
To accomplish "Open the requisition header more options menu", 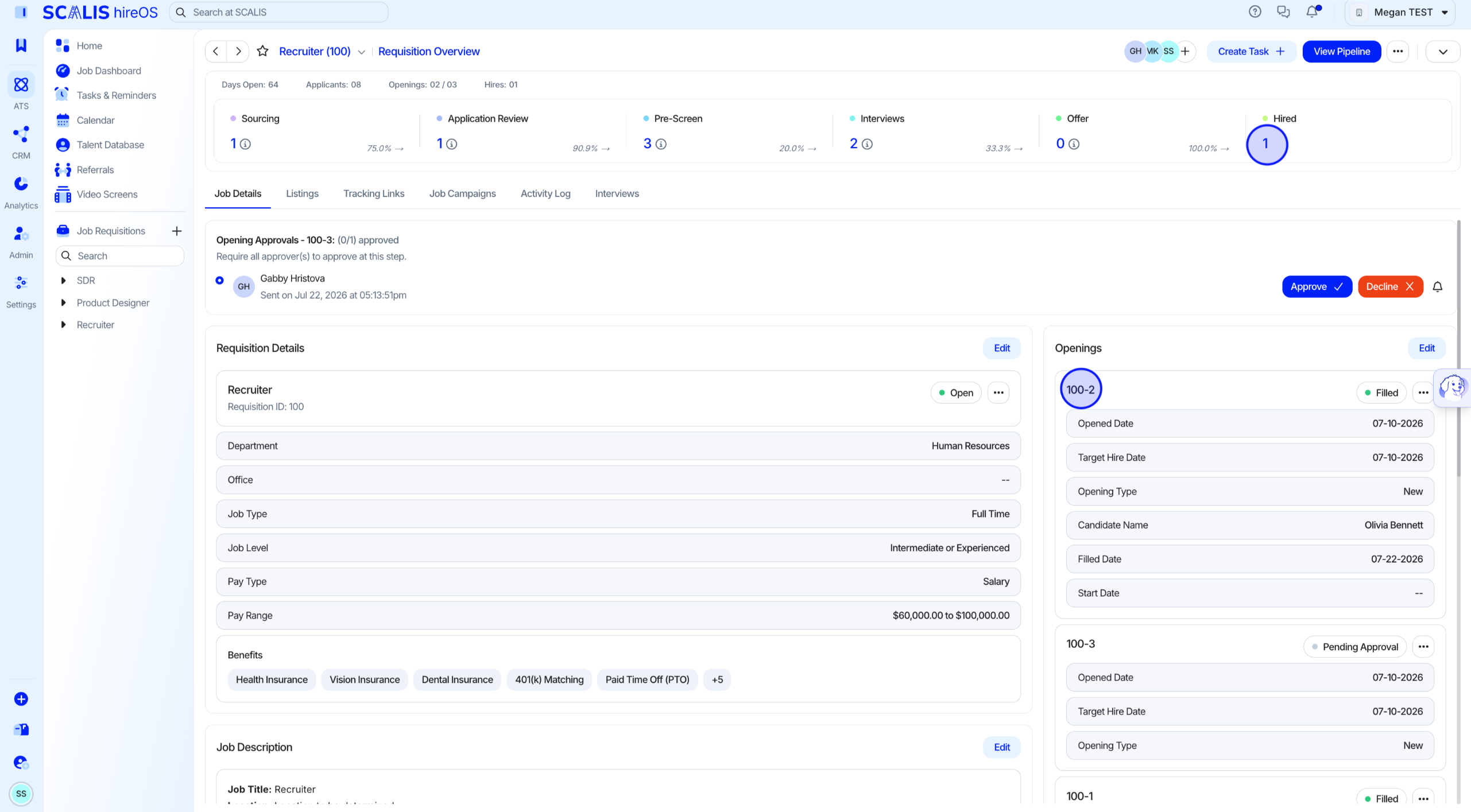I will coord(1398,51).
